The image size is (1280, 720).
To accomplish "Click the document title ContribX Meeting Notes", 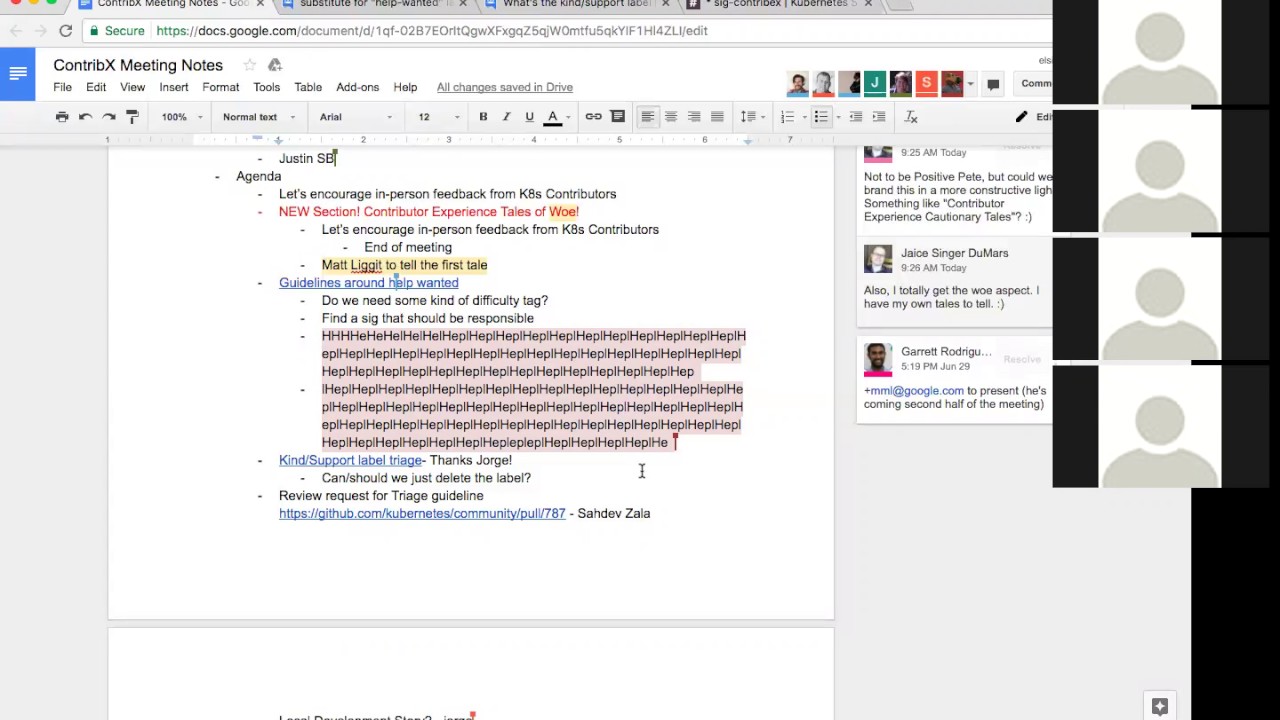I will [x=138, y=65].
